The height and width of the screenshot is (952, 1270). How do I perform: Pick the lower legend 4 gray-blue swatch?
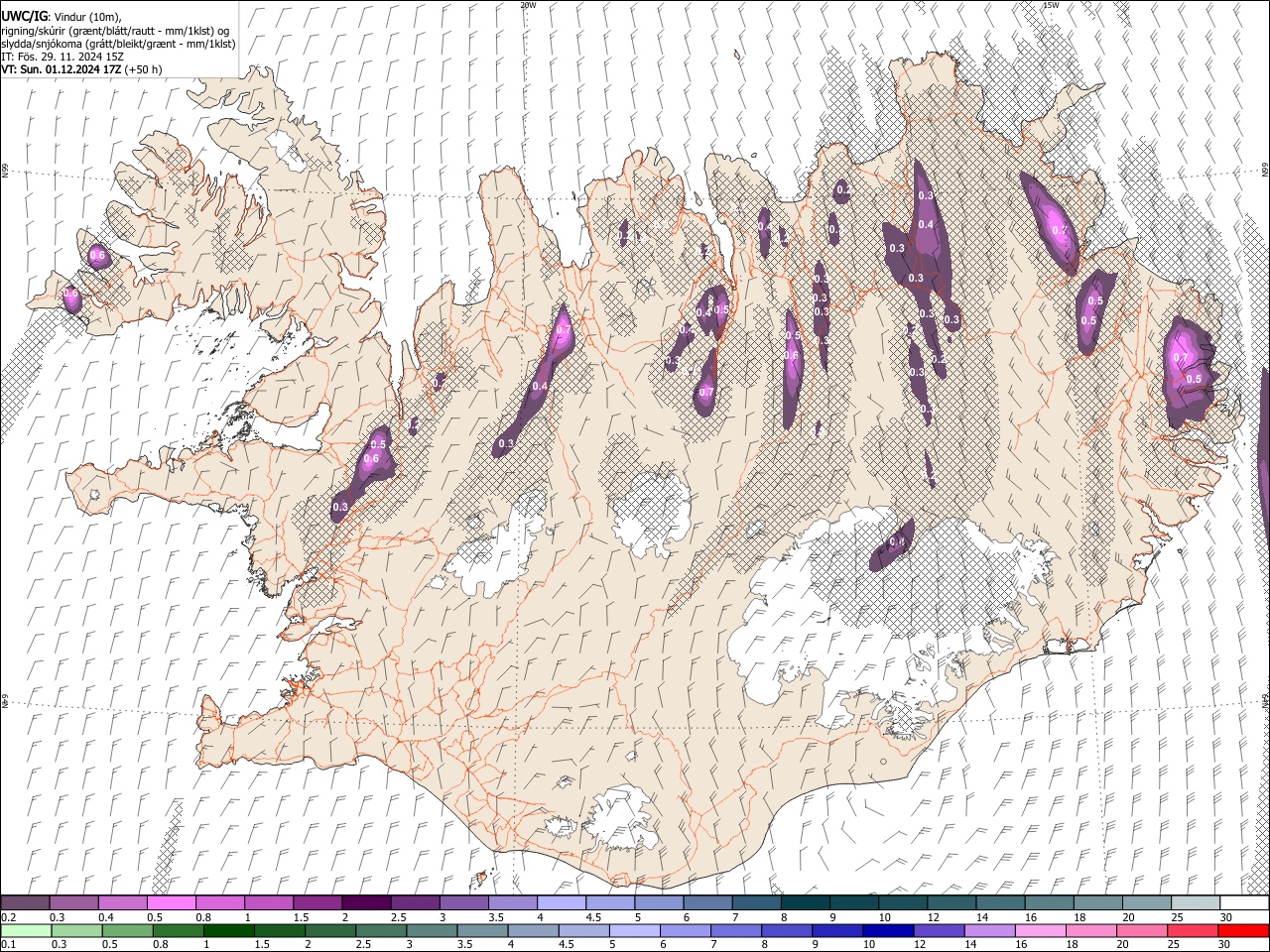533,930
